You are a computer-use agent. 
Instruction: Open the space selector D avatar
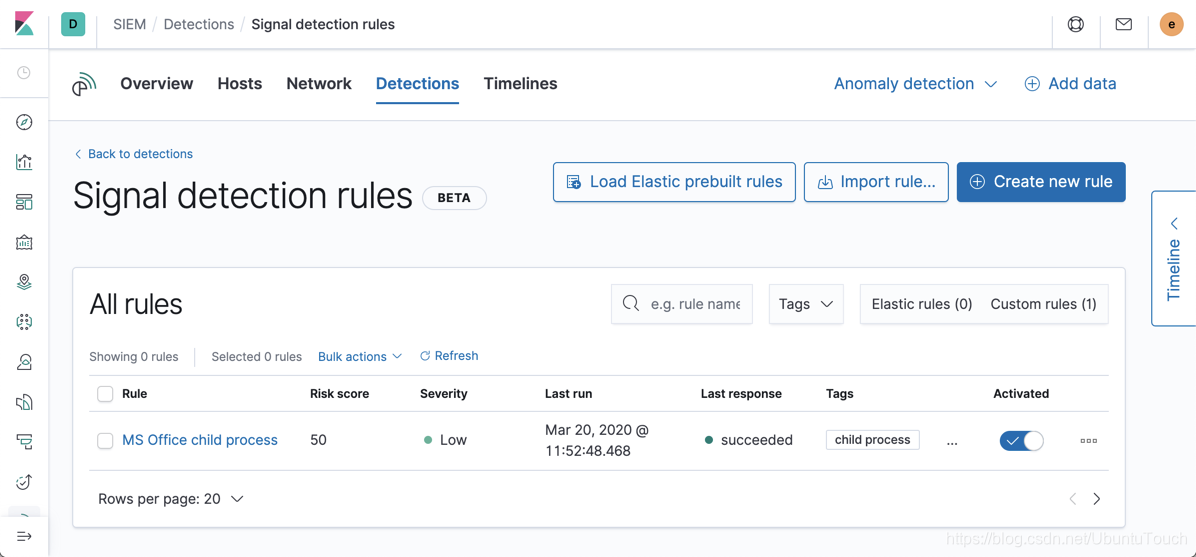[73, 24]
